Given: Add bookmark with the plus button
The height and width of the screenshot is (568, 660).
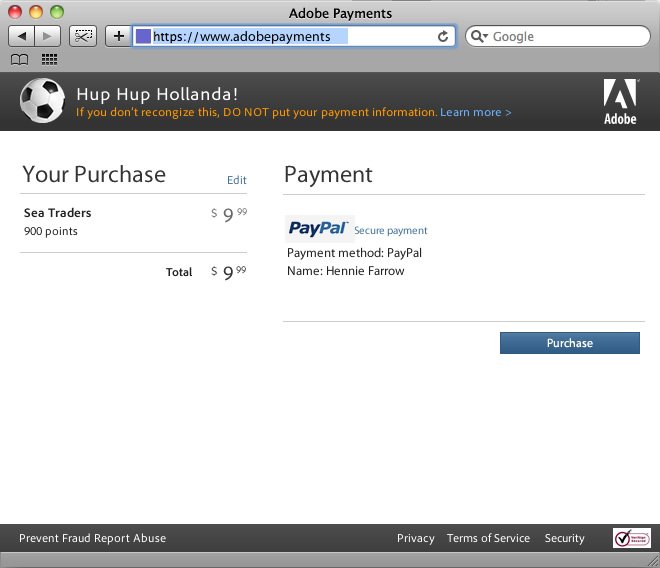Looking at the screenshot, I should pyautogui.click(x=119, y=36).
